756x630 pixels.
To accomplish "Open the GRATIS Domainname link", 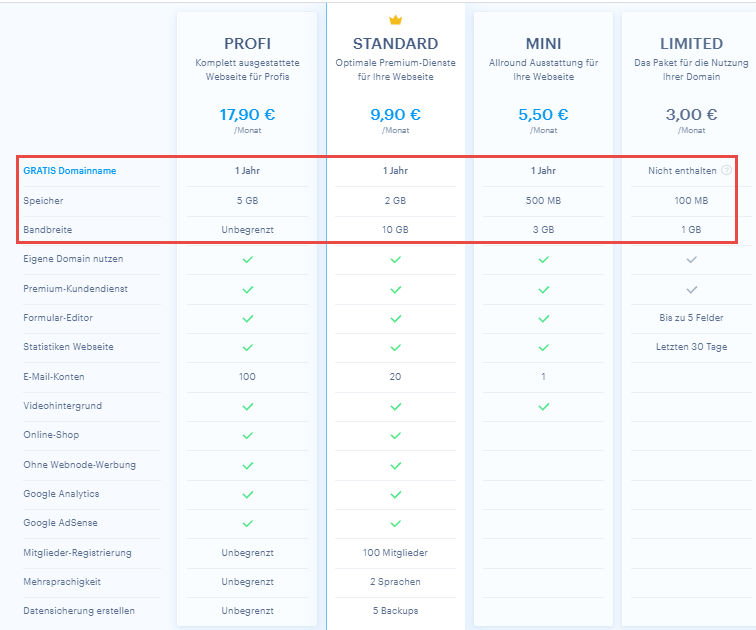I will point(69,171).
